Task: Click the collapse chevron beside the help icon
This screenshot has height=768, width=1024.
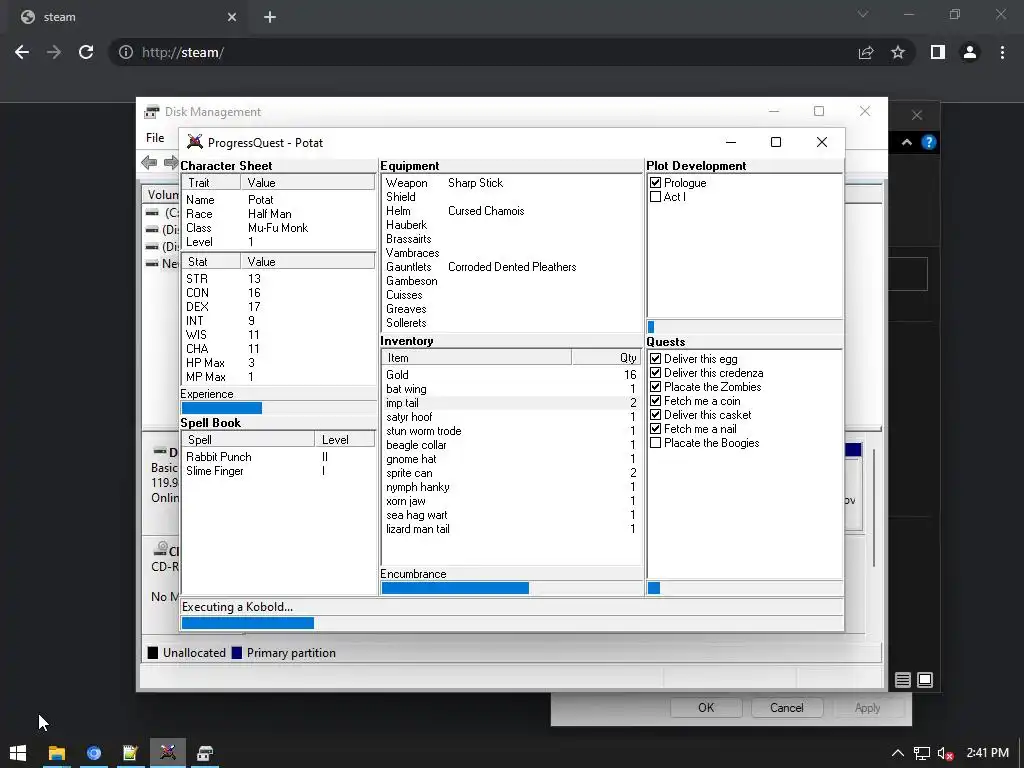Action: (906, 142)
